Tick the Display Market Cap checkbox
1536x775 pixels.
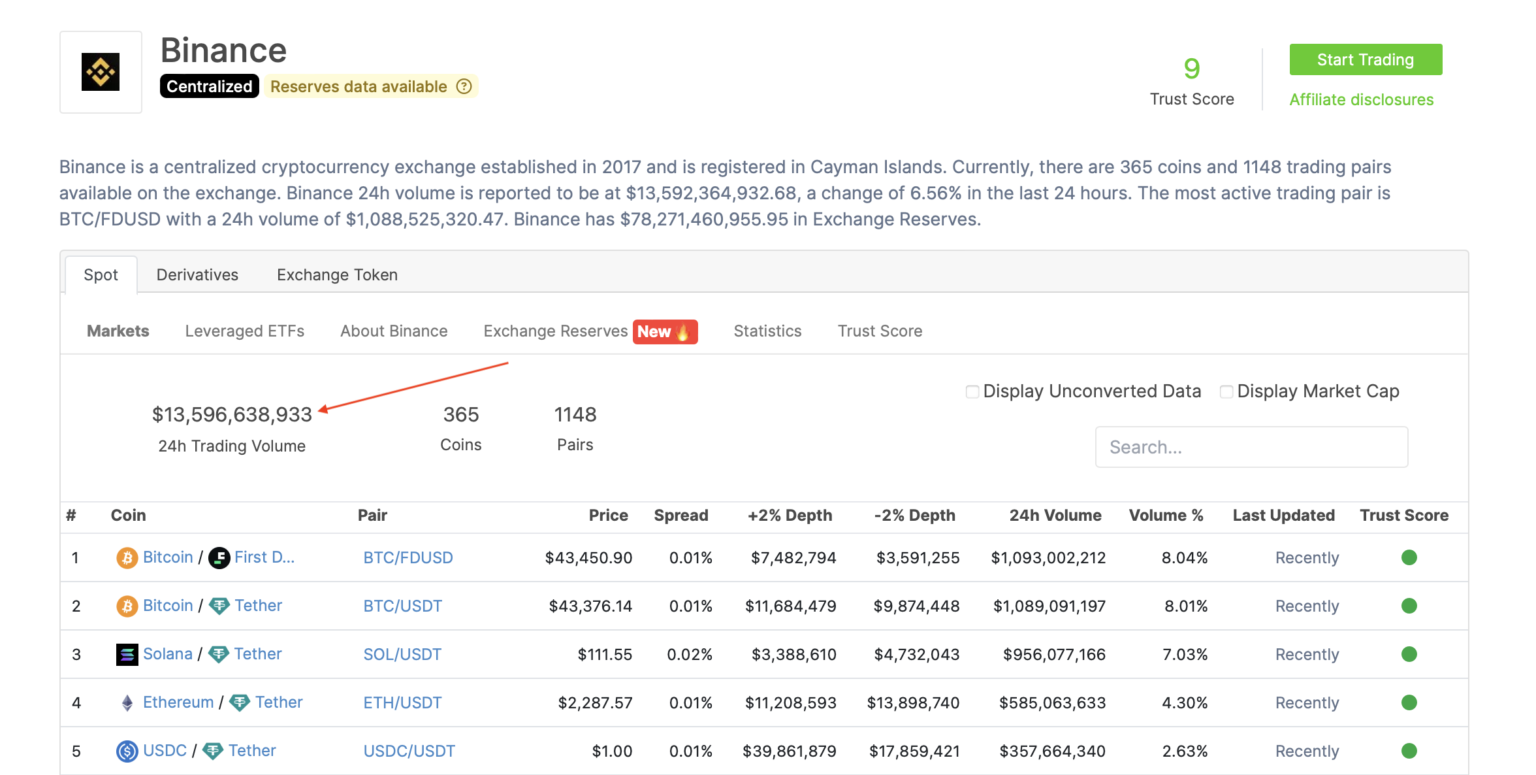click(1226, 392)
